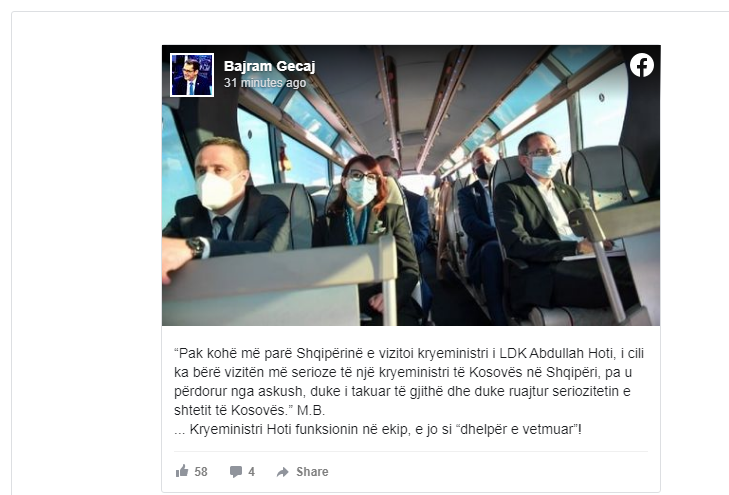The width and height of the screenshot is (729, 495).
Task: Click the comment speech bubble icon
Action: pos(236,472)
